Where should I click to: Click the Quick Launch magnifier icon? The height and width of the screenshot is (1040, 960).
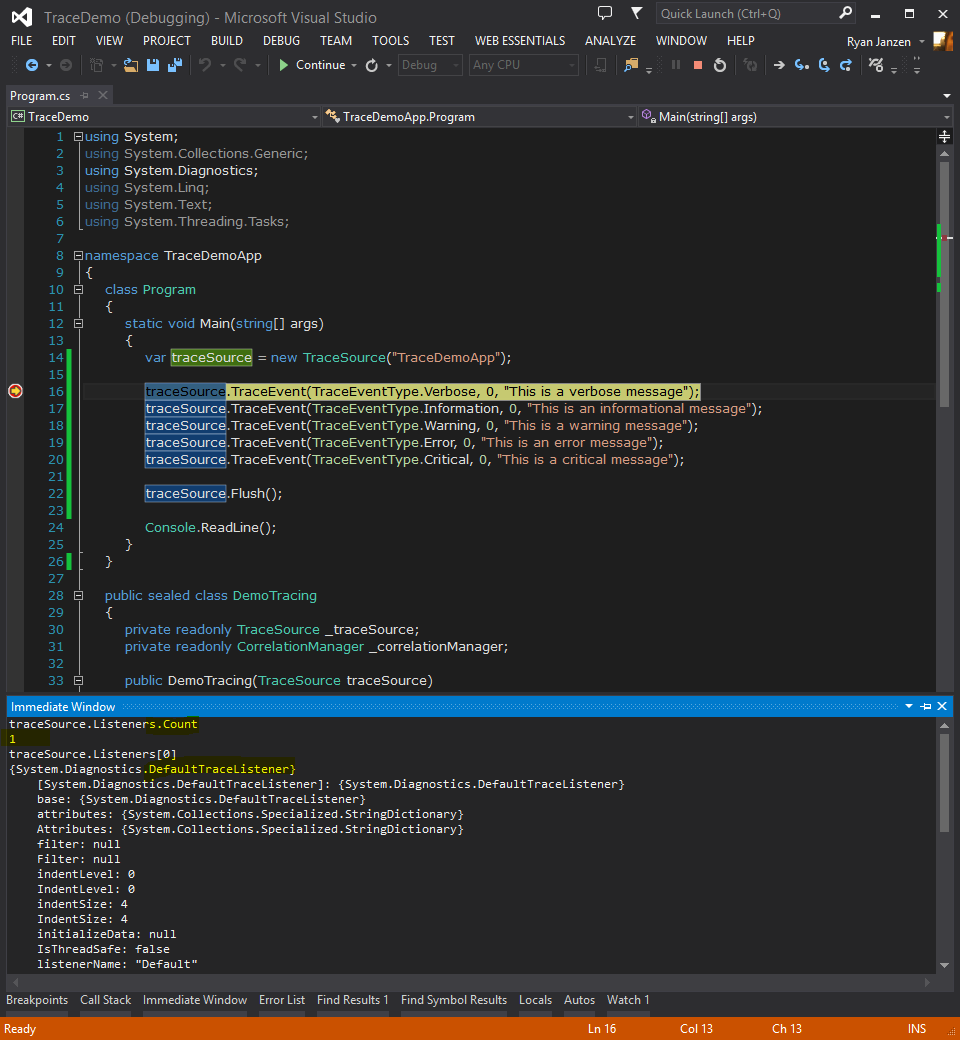pyautogui.click(x=845, y=13)
